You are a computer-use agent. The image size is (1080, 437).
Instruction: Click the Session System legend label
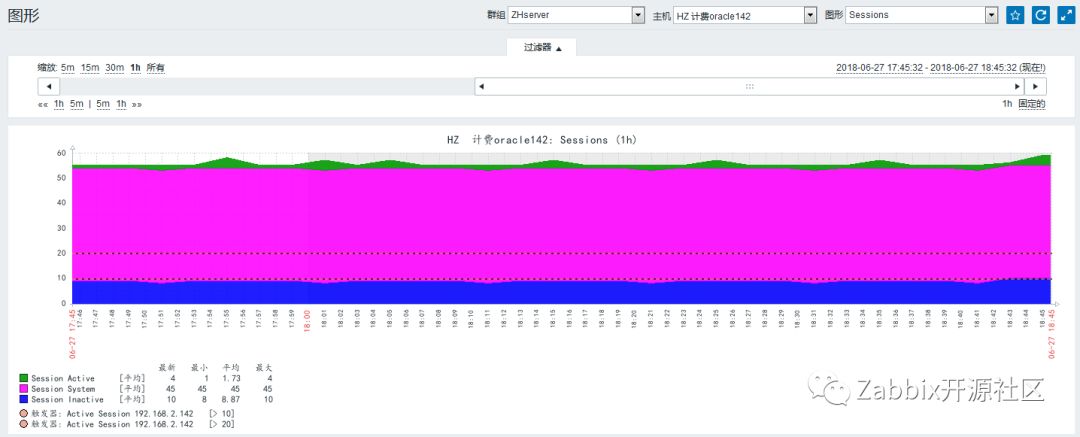[63, 389]
